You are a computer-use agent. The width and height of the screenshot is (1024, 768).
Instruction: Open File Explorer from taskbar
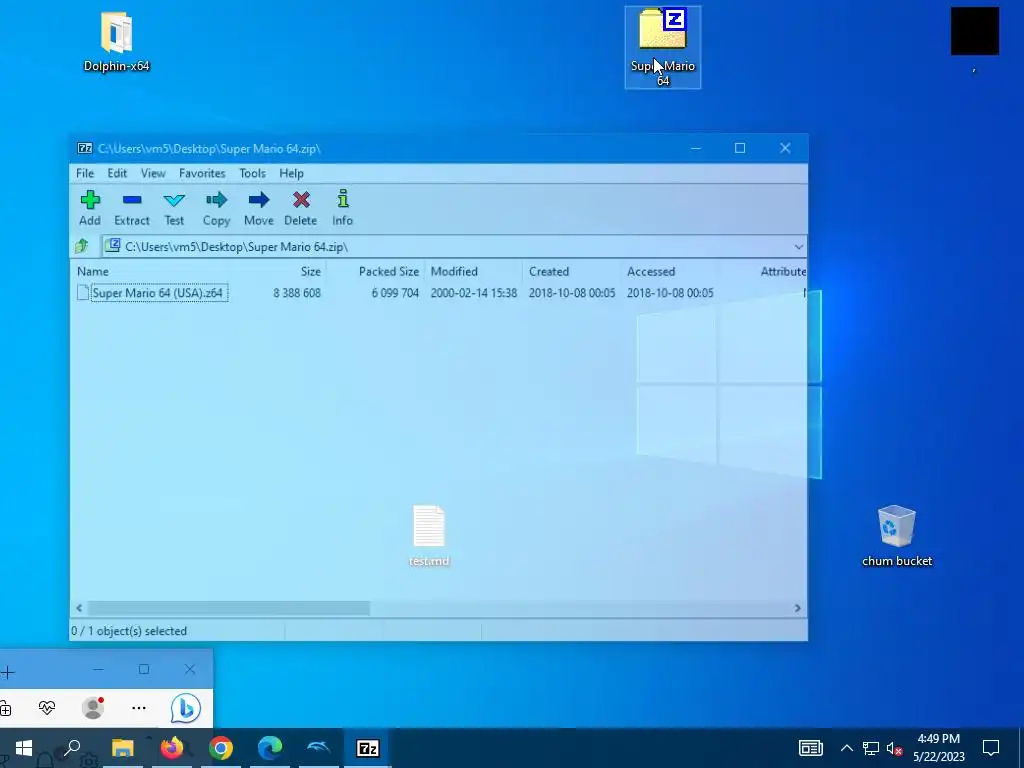click(122, 748)
